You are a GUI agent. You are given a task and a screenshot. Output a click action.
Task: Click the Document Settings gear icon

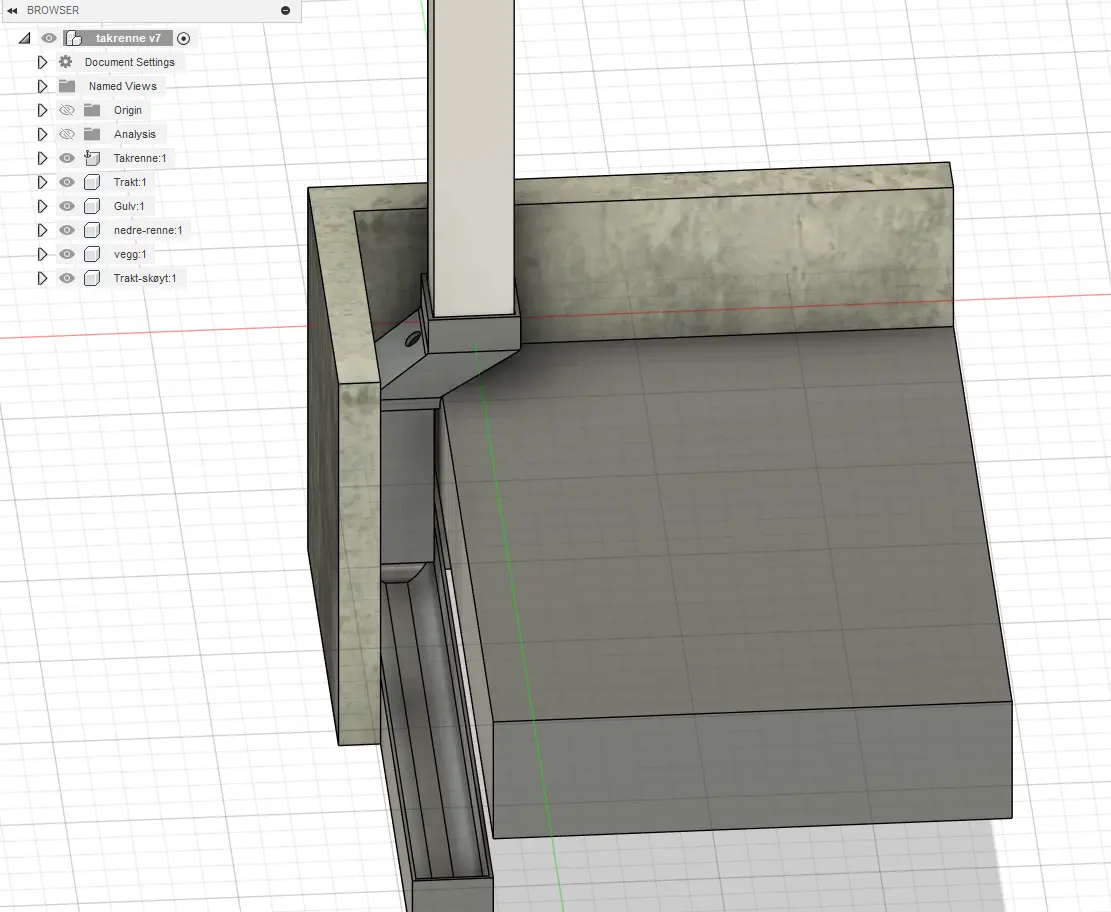pyautogui.click(x=66, y=62)
